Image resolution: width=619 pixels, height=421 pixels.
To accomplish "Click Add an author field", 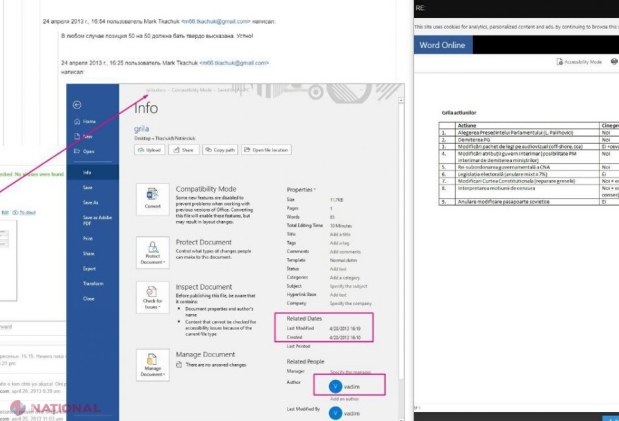I will pos(344,399).
